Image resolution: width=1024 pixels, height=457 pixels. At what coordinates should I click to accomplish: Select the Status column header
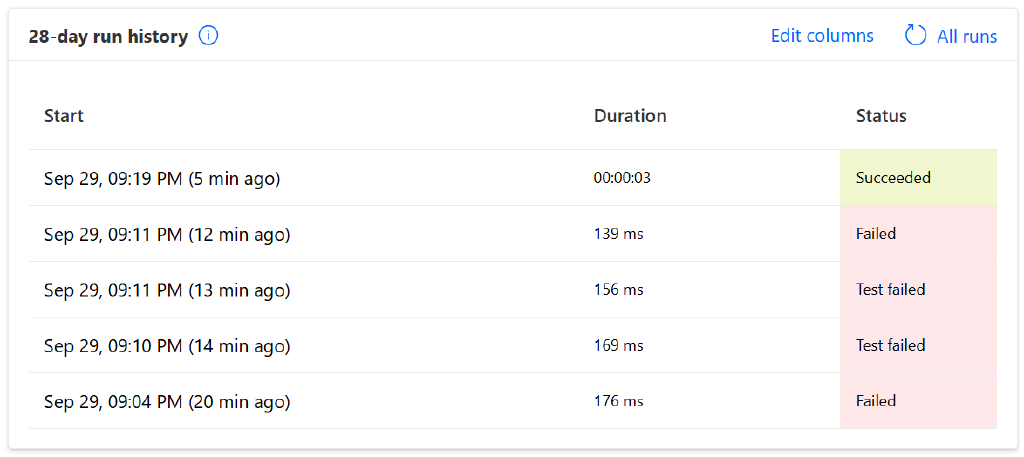click(881, 116)
